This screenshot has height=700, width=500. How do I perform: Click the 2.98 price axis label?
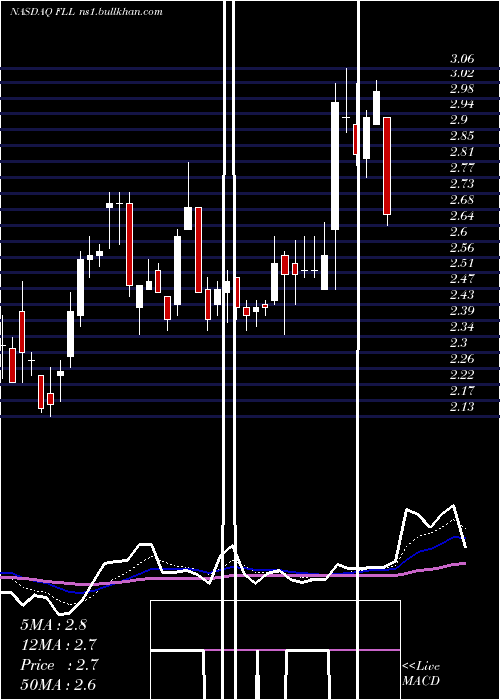pyautogui.click(x=462, y=88)
